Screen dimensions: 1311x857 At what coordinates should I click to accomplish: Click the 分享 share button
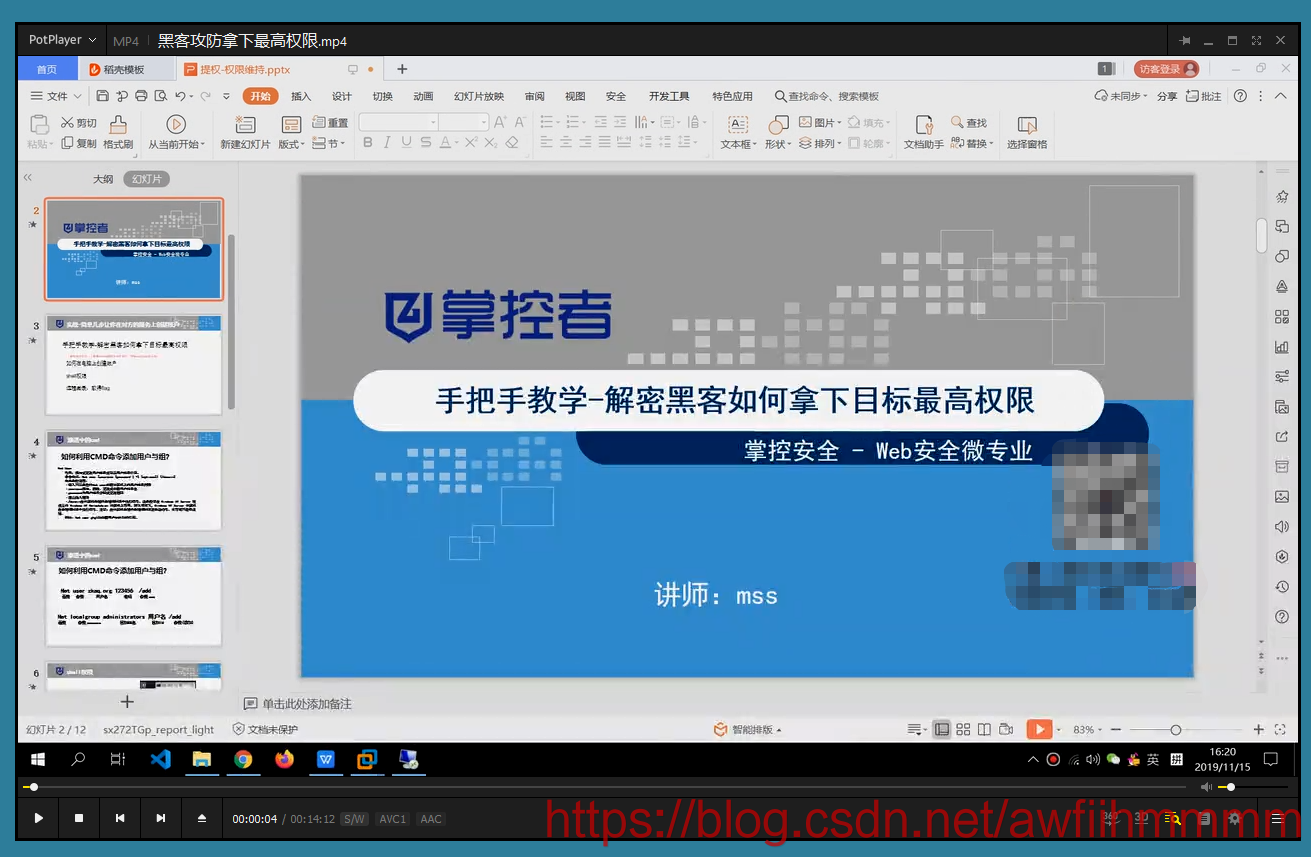click(1167, 96)
